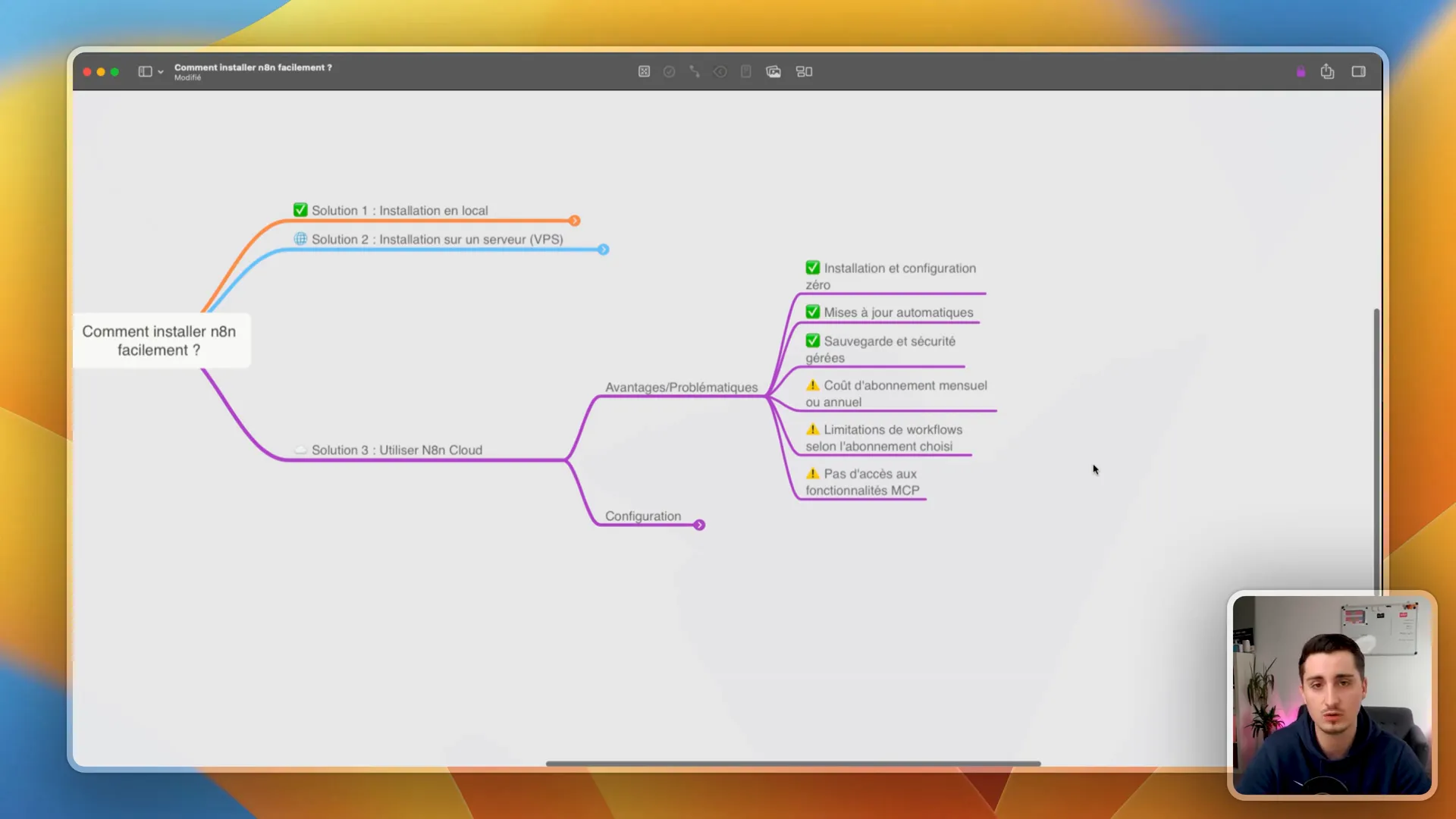Select 'Sauvegarde et sécurité gérées' node
1456x819 pixels.
click(x=880, y=350)
